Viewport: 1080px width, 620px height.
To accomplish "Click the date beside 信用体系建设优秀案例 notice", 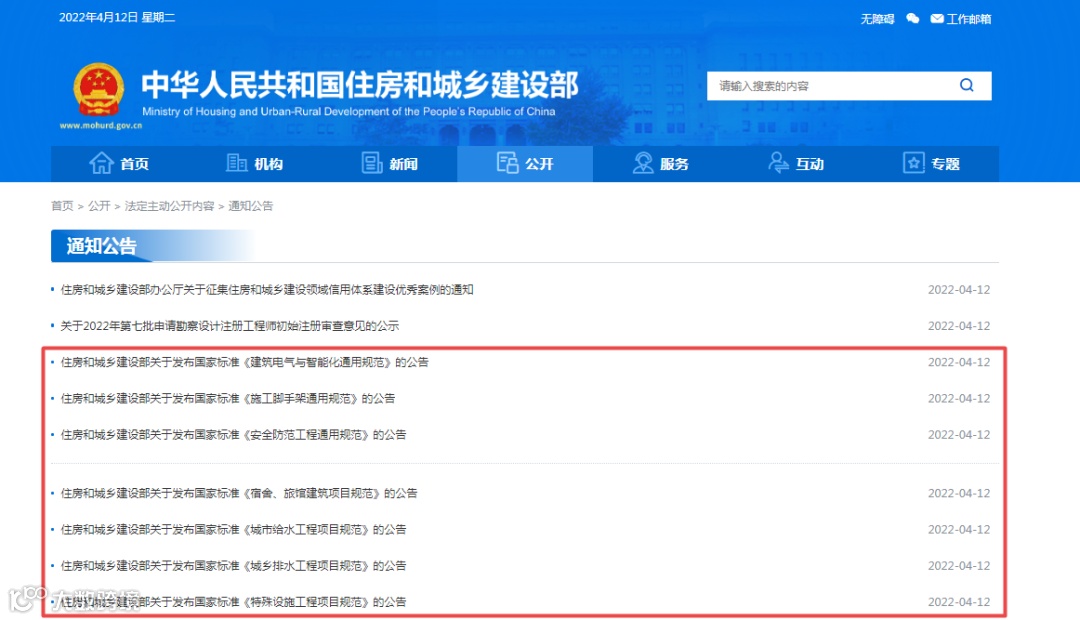I will coord(959,289).
